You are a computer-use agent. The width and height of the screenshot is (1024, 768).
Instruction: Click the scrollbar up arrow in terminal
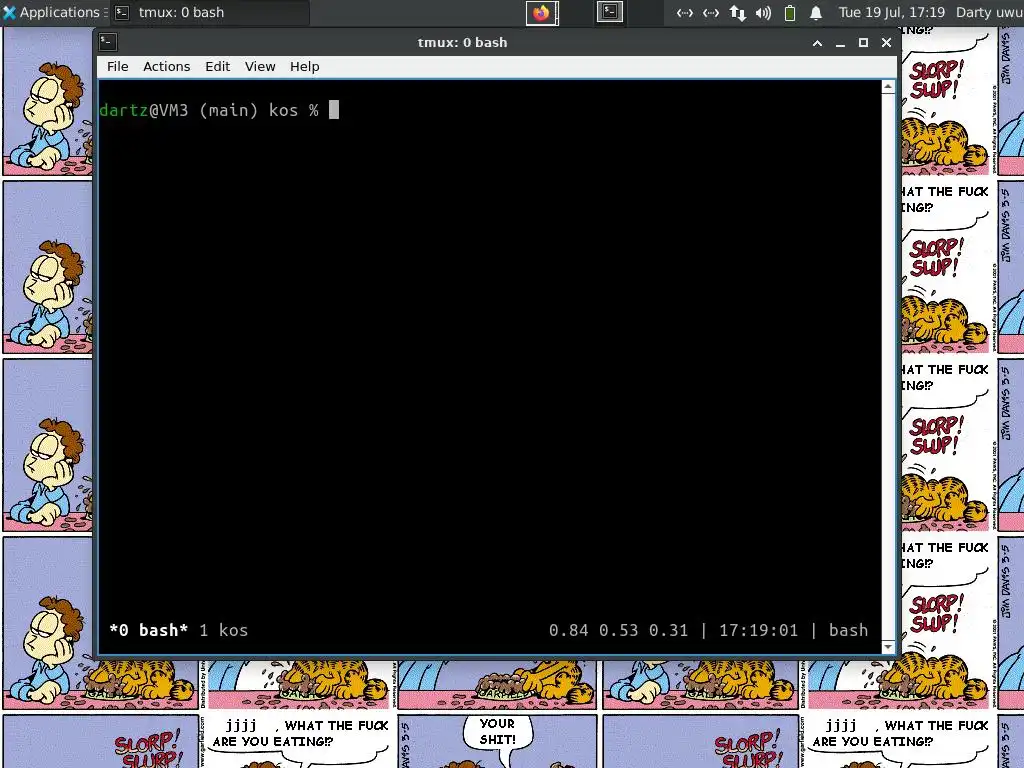[x=888, y=87]
